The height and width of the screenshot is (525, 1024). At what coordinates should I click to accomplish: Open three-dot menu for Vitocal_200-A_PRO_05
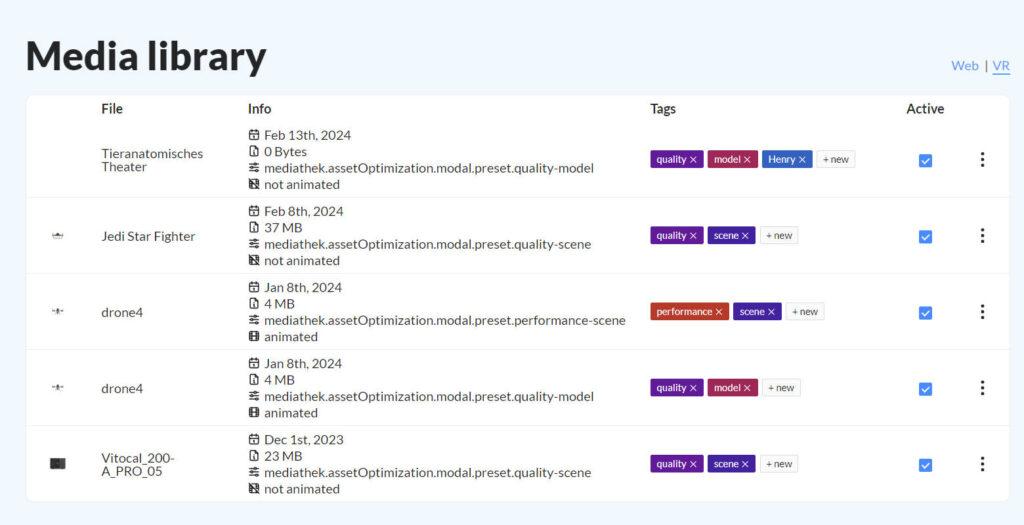[x=982, y=464]
